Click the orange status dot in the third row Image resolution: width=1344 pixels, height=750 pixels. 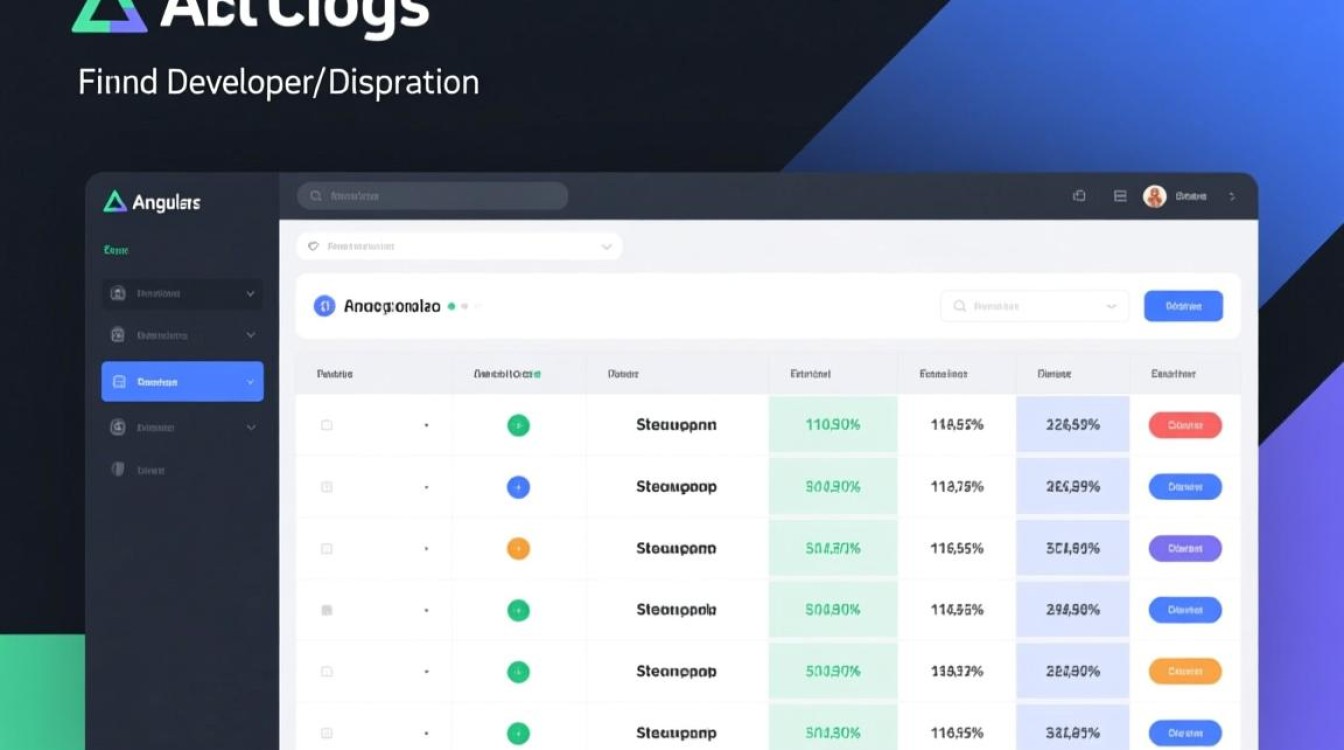point(518,547)
